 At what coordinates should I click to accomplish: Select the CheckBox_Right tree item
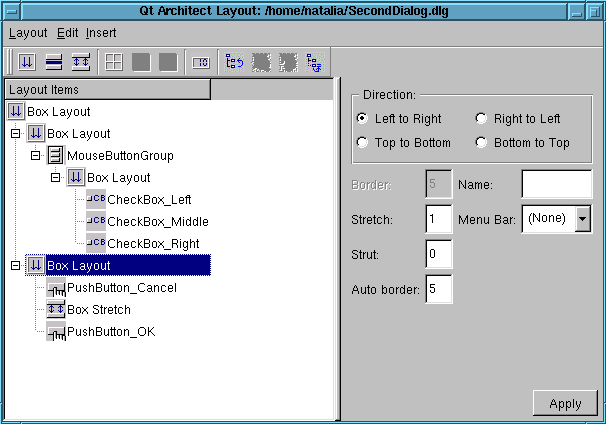point(153,244)
